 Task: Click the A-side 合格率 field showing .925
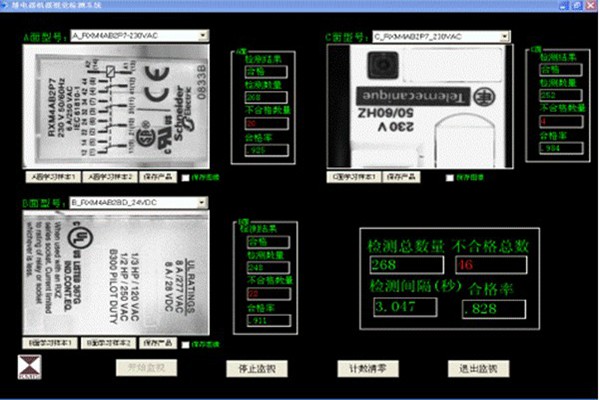267,150
